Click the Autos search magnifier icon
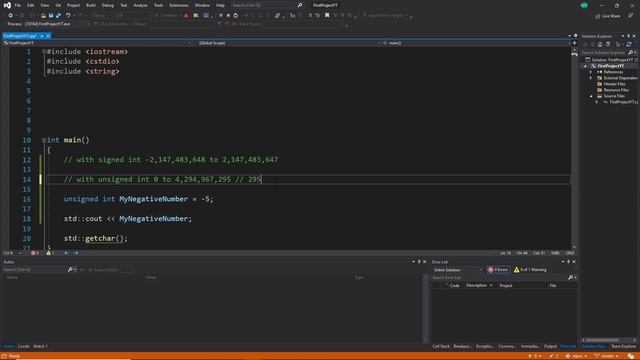The width and height of the screenshot is (640, 360). click(x=70, y=269)
